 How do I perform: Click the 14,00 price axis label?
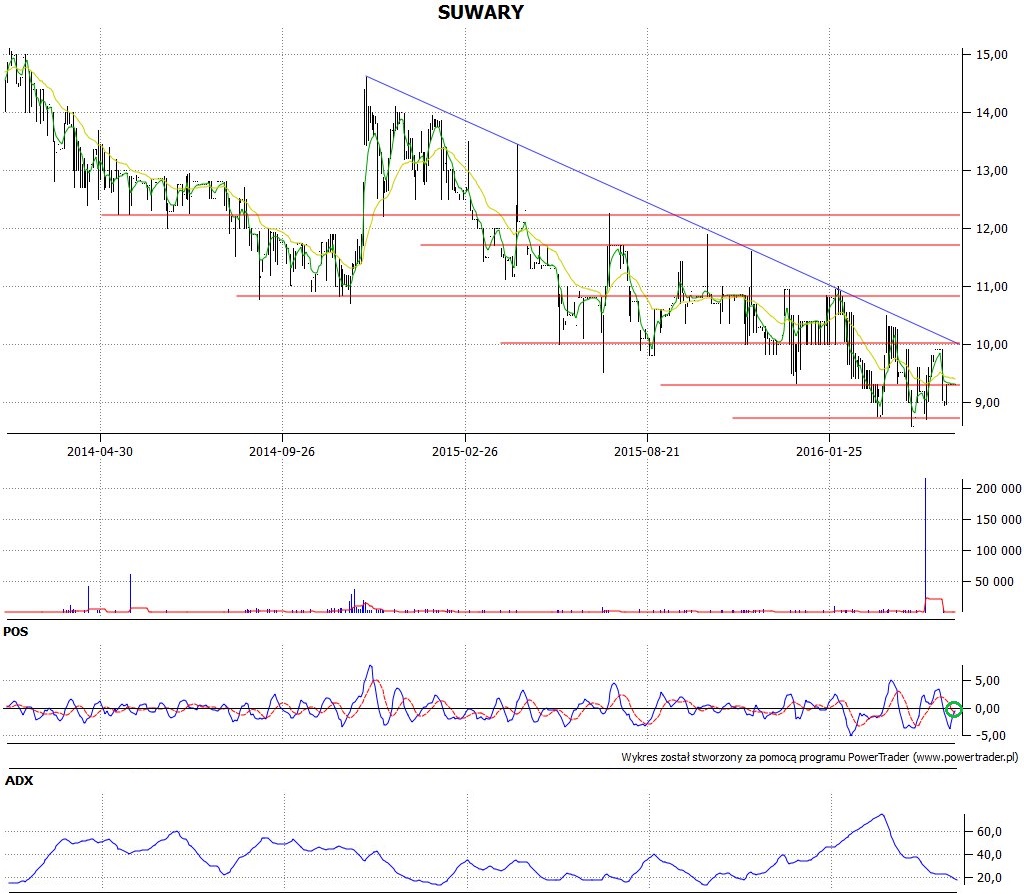click(992, 113)
